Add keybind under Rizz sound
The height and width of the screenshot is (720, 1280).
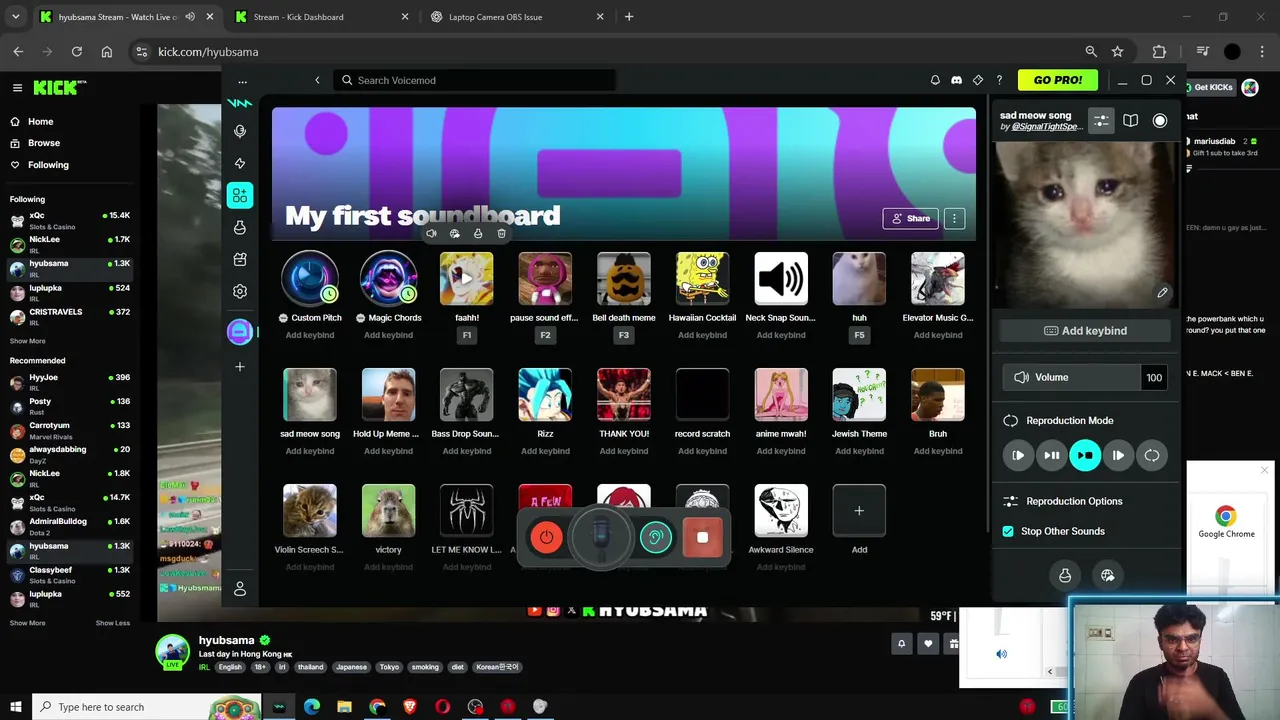point(545,451)
